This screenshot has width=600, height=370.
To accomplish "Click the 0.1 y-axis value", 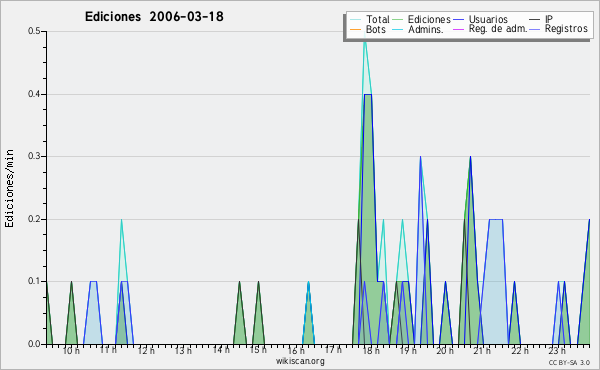I will 34,281.
